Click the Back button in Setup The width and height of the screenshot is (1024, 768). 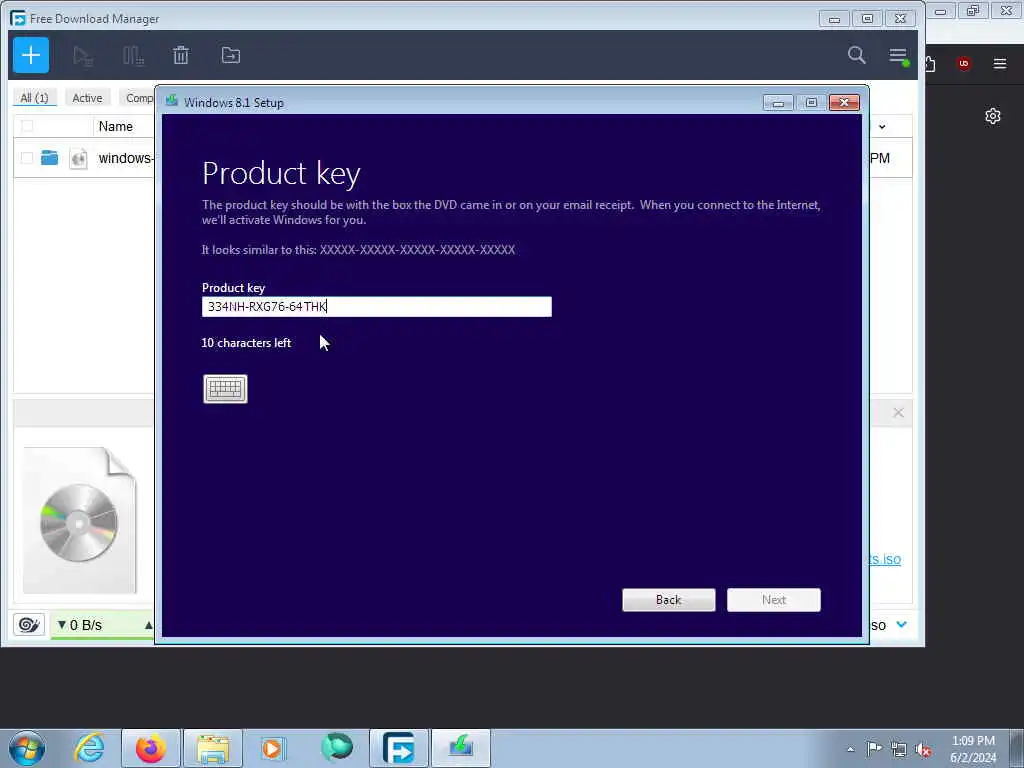tap(669, 600)
